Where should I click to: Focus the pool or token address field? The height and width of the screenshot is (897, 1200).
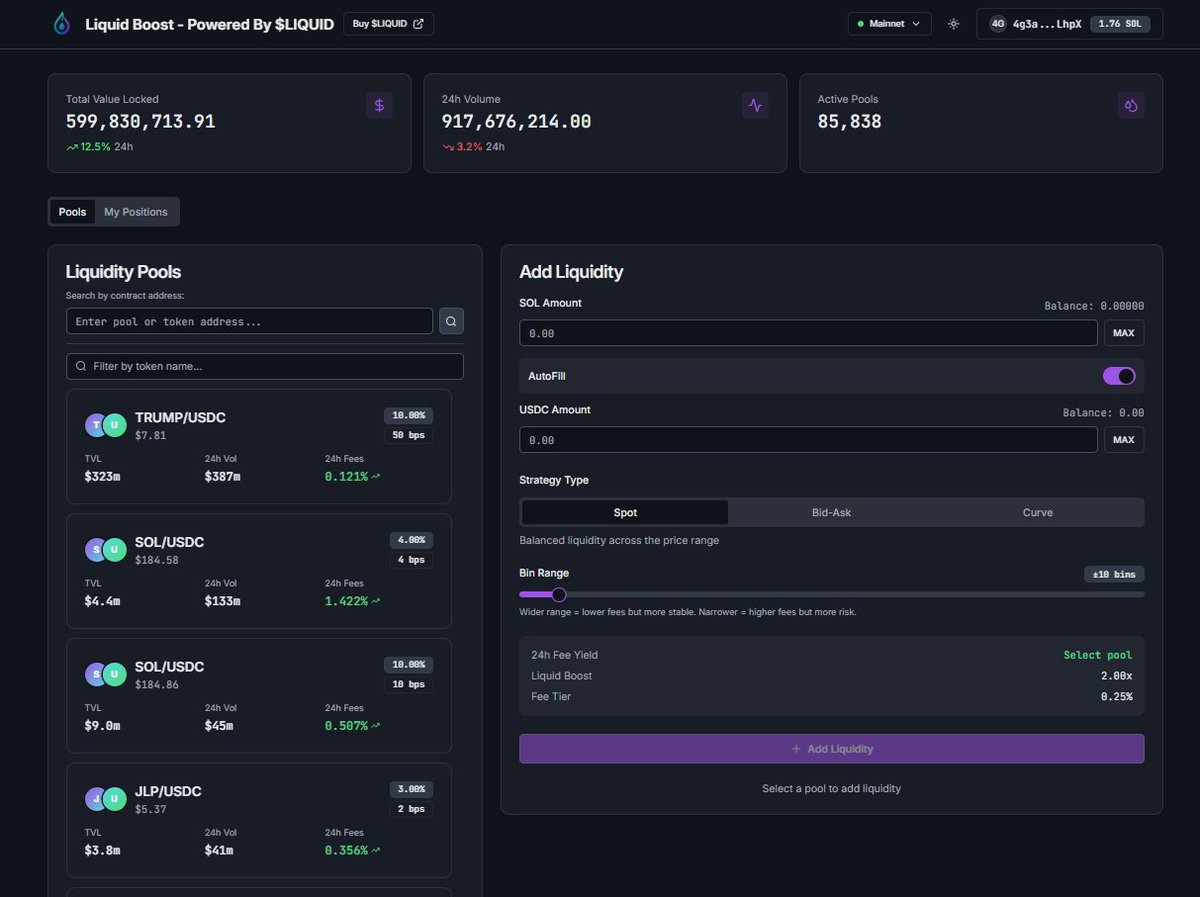249,321
